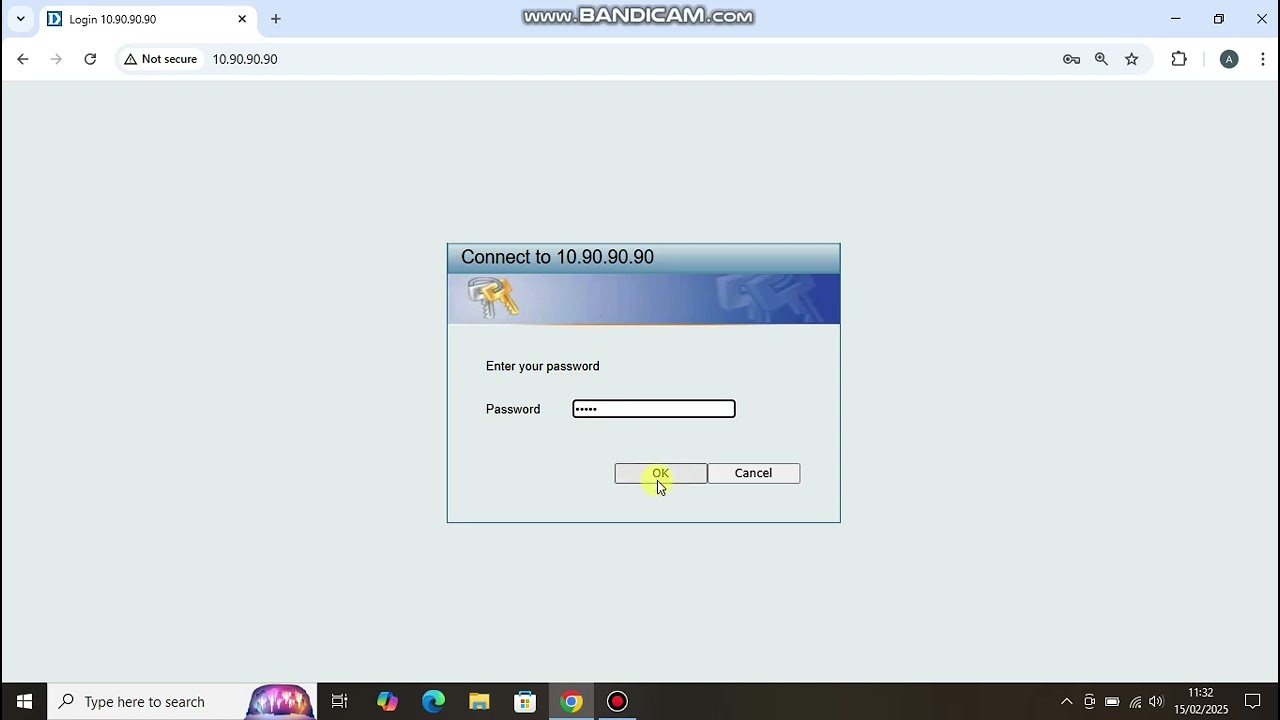The height and width of the screenshot is (720, 1280).
Task: Launch Copilot from the taskbar
Action: click(x=387, y=701)
